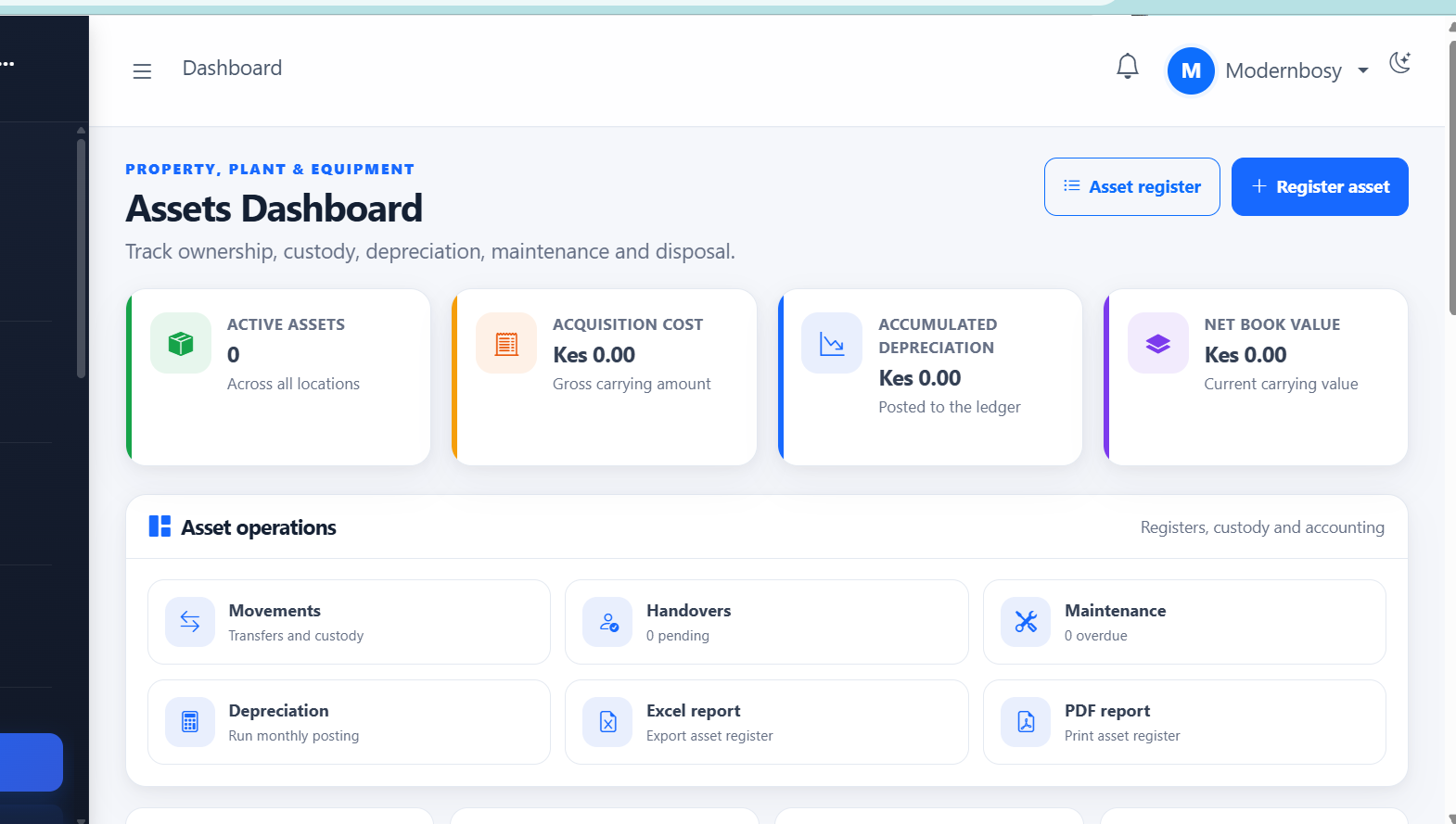1456x824 pixels.
Task: Click the green Active Assets cube icon
Action: (x=181, y=344)
